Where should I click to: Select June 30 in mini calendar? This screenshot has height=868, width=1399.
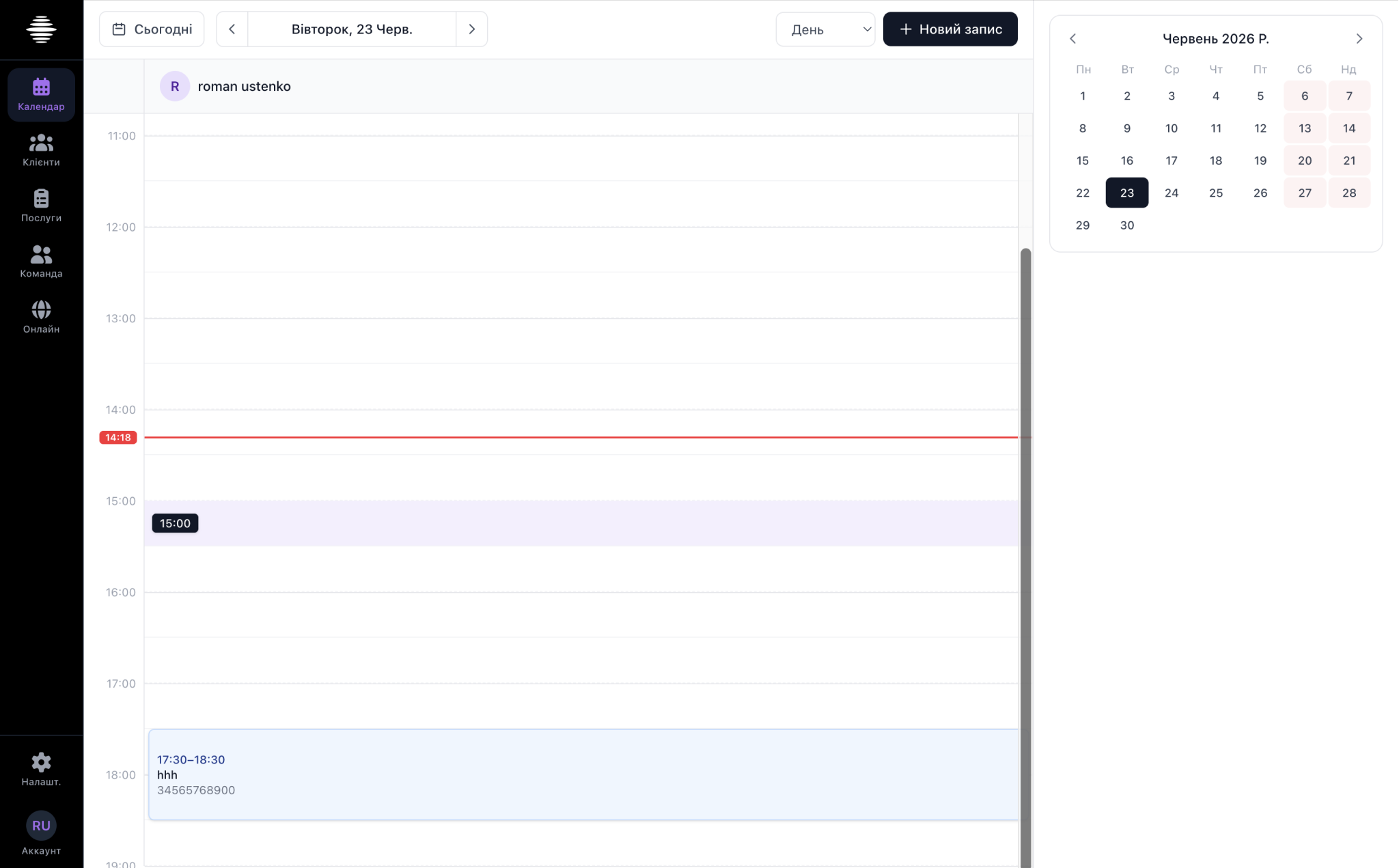click(1127, 225)
